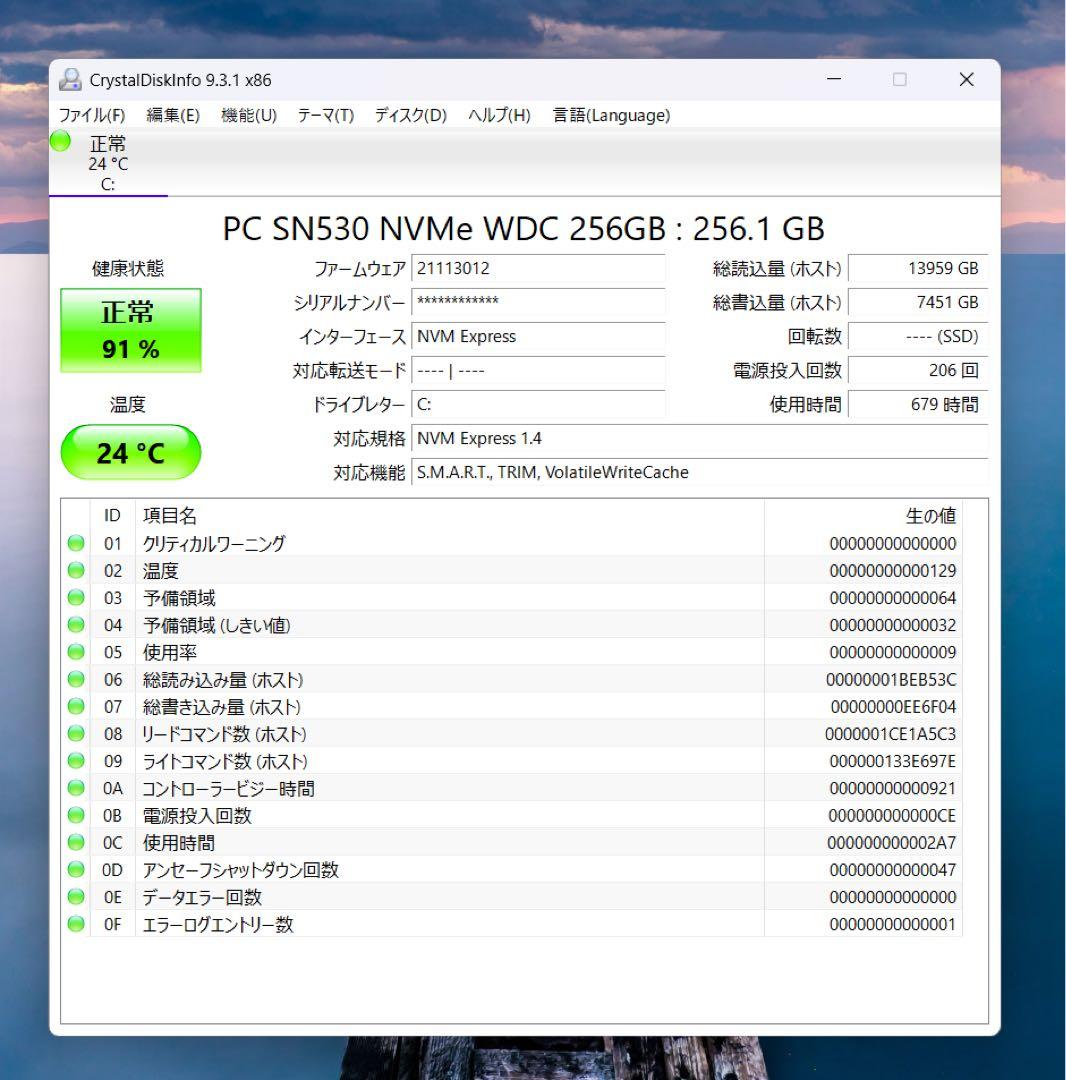The width and height of the screenshot is (1066, 1080).
Task: Click the green indicator next to 温度 row
Action: [x=75, y=570]
